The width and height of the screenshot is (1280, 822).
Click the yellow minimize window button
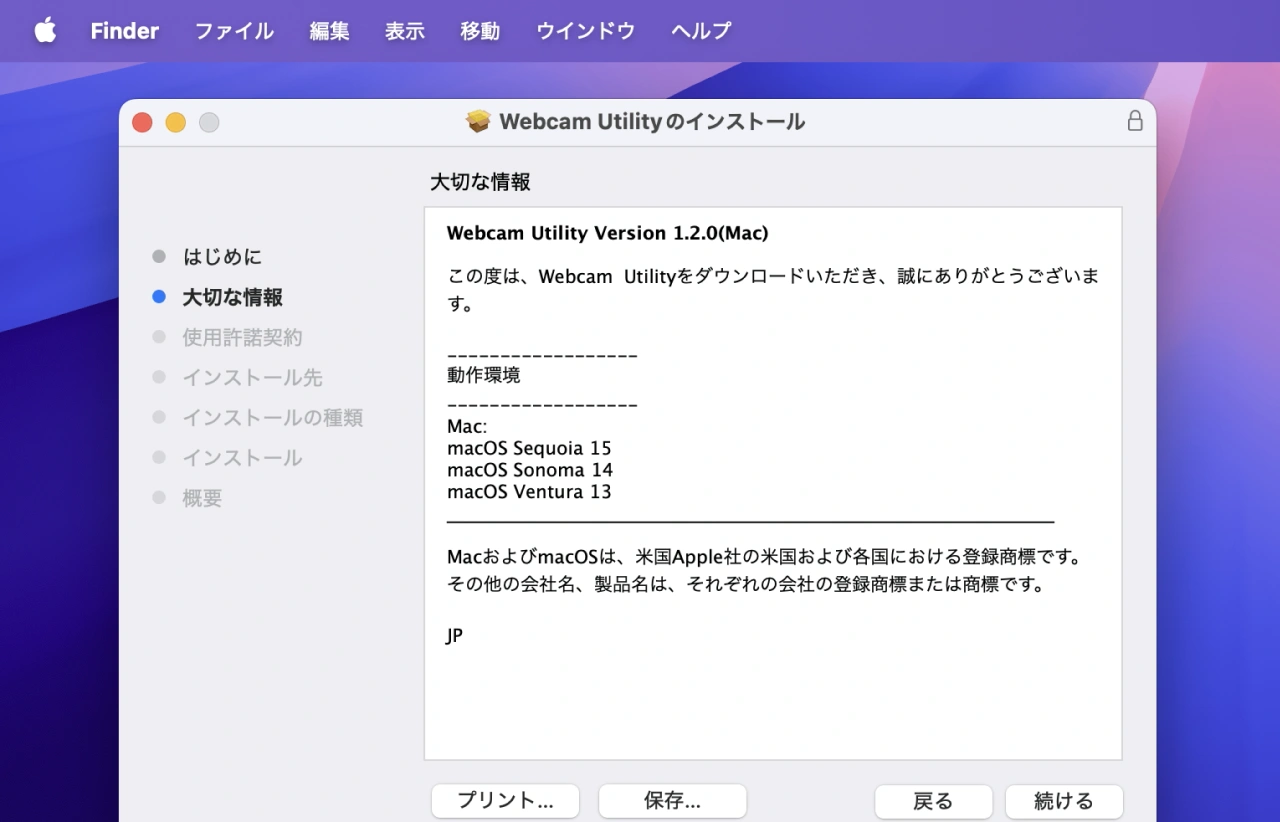pos(175,123)
